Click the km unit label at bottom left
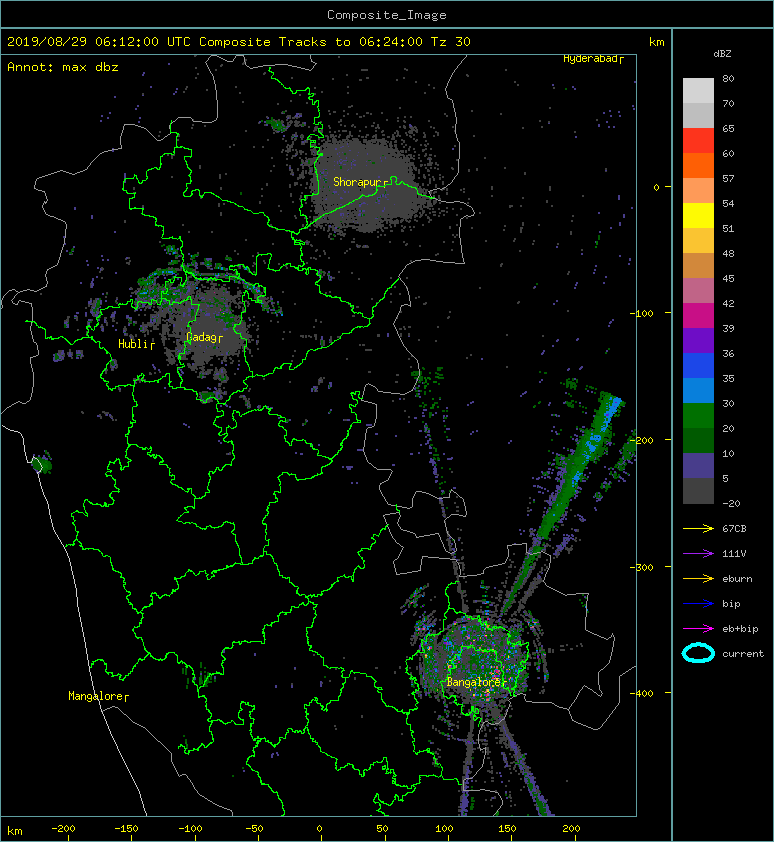The image size is (774, 842). tap(15, 831)
